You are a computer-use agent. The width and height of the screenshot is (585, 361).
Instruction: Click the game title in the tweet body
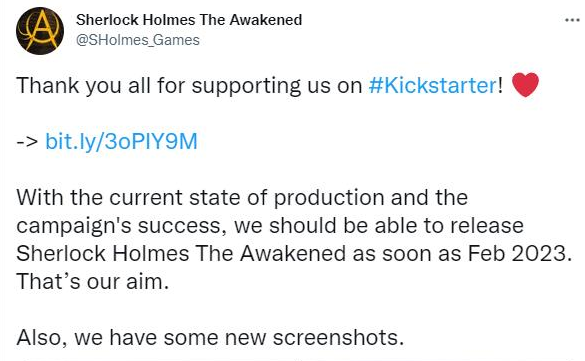pyautogui.click(x=181, y=254)
